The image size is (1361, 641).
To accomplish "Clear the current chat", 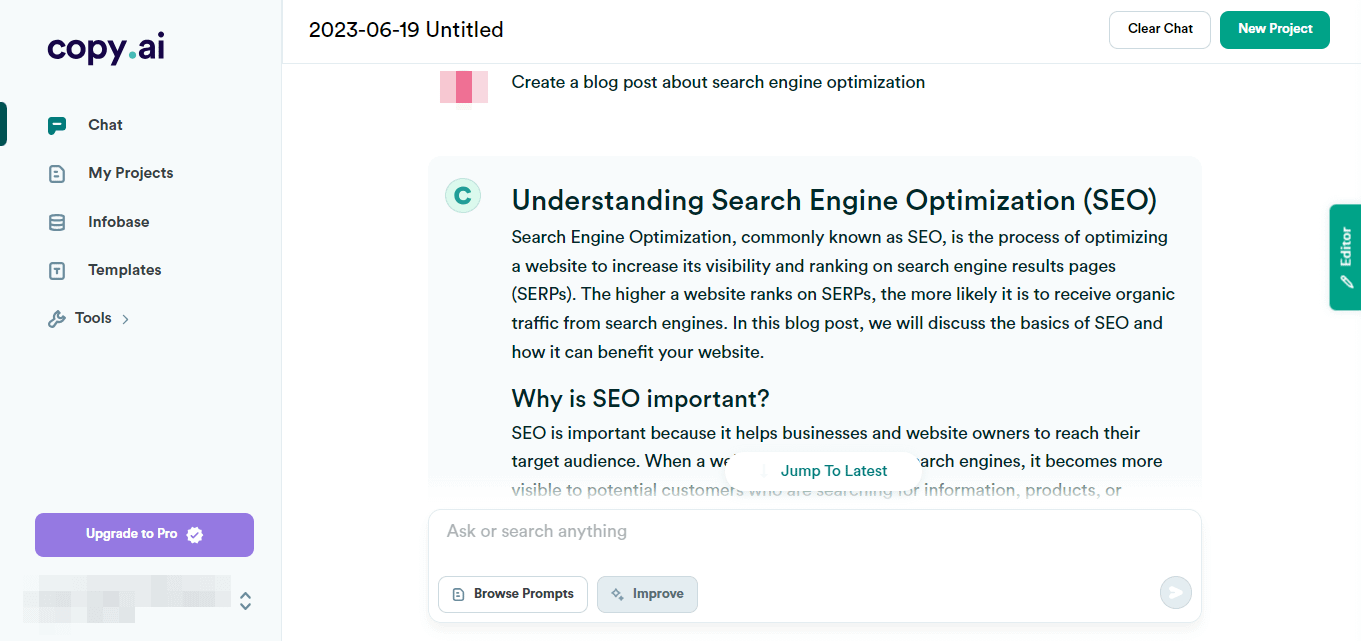I will click(x=1159, y=29).
